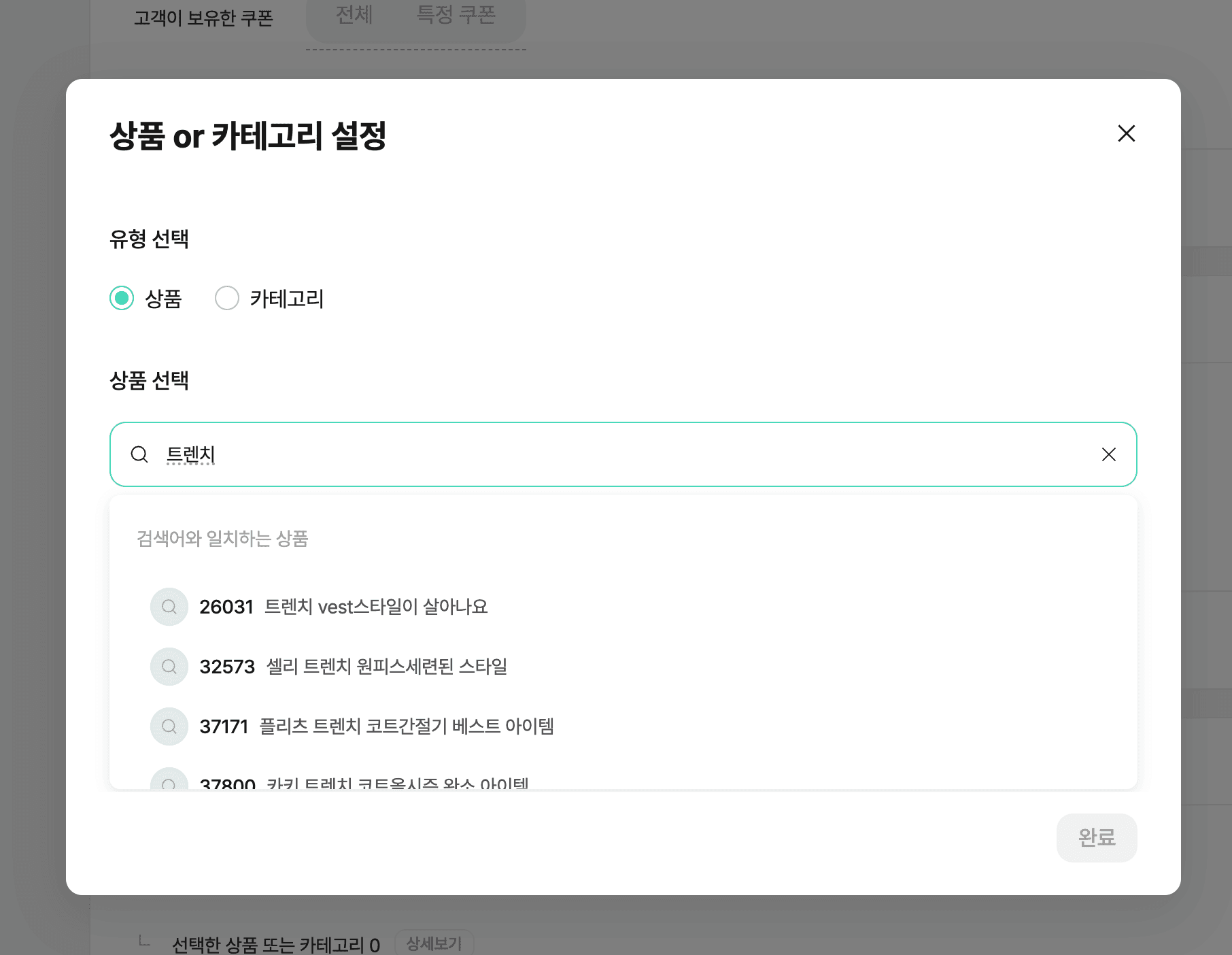Screen dimensions: 1232x955
Task: Switch selection type to 카테고리
Action: [227, 298]
